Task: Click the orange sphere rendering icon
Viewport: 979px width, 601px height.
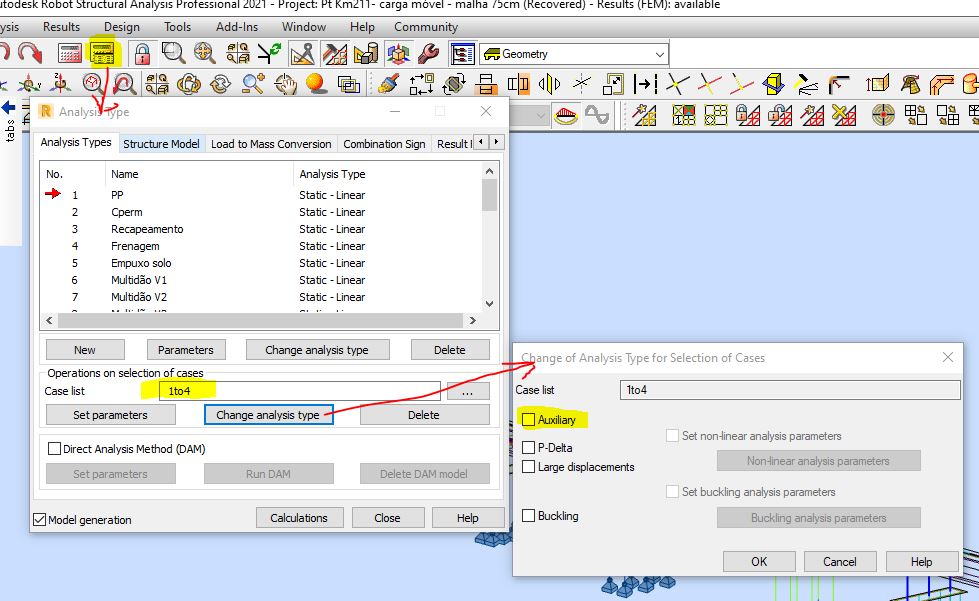Action: click(317, 84)
